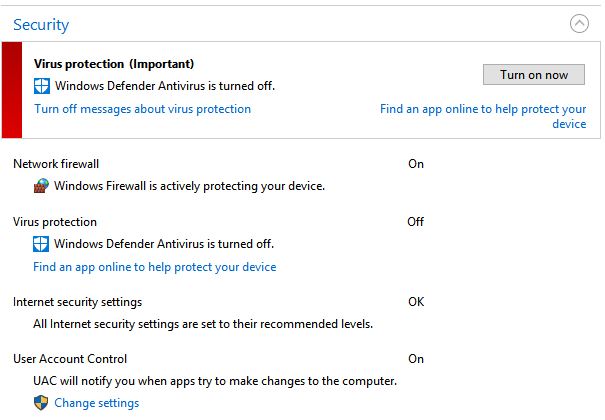Click the Security section heading
The image size is (605, 420).
[41, 25]
